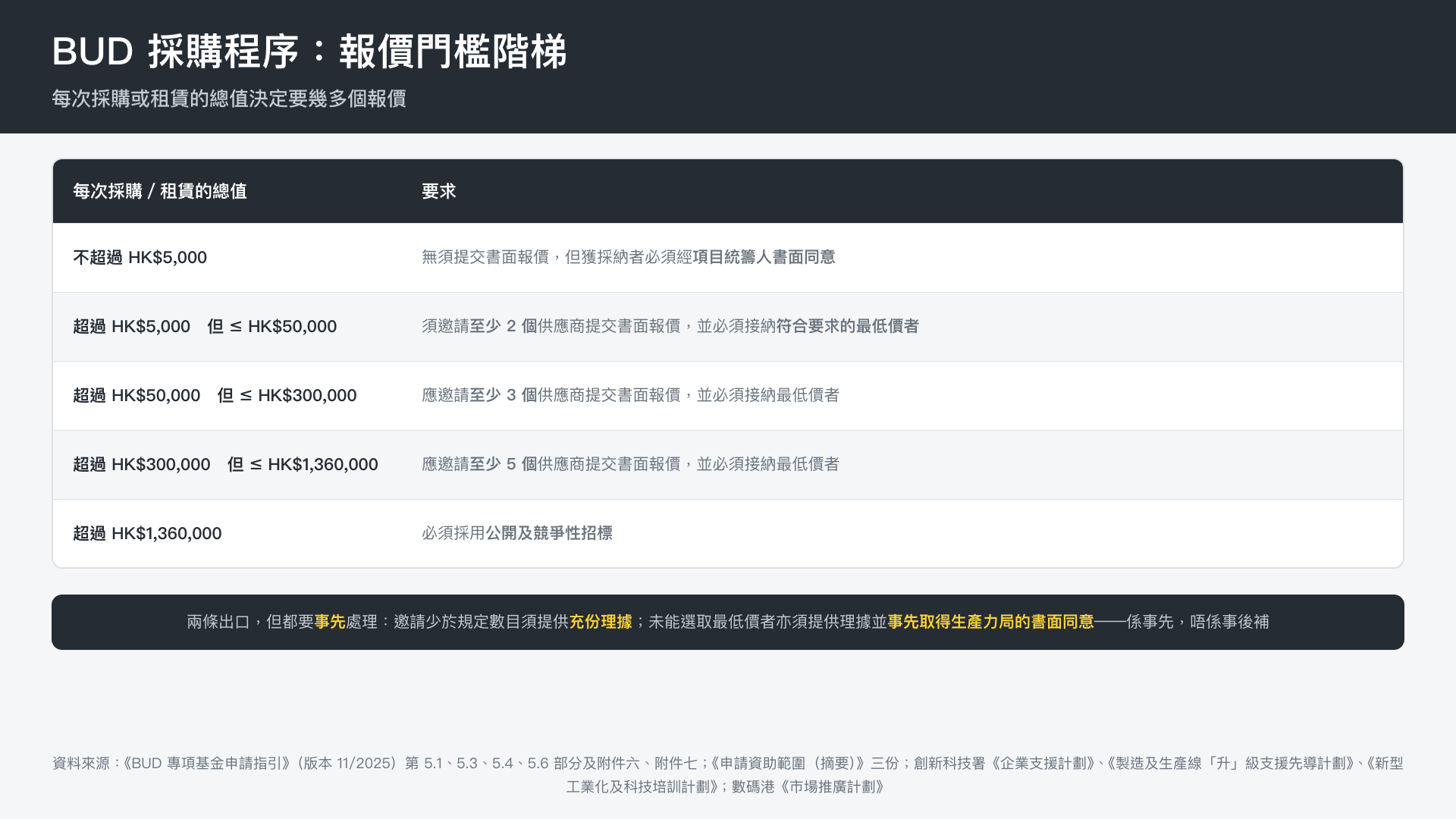Select the requirement "必須採用公開及競爭性招標"
The width and height of the screenshot is (1456, 819).
[517, 533]
